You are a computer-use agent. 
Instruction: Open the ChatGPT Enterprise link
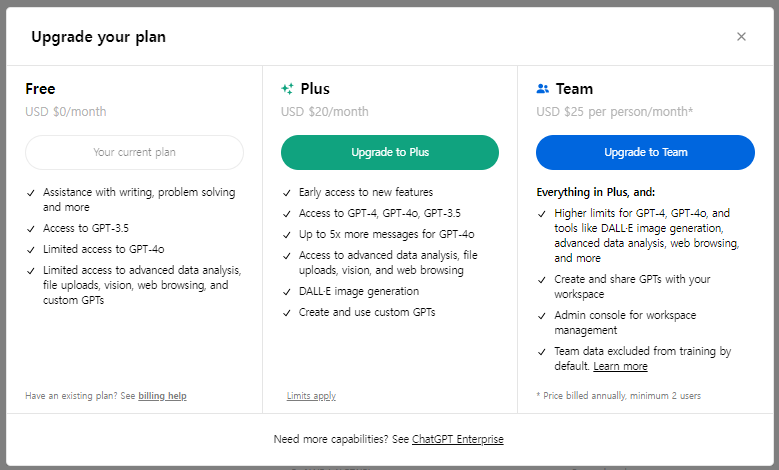pyautogui.click(x=458, y=439)
